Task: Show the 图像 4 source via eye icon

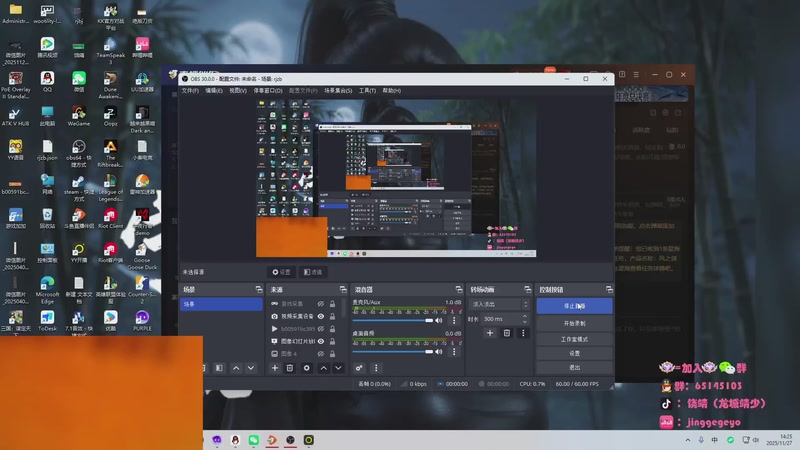Action: (x=320, y=354)
